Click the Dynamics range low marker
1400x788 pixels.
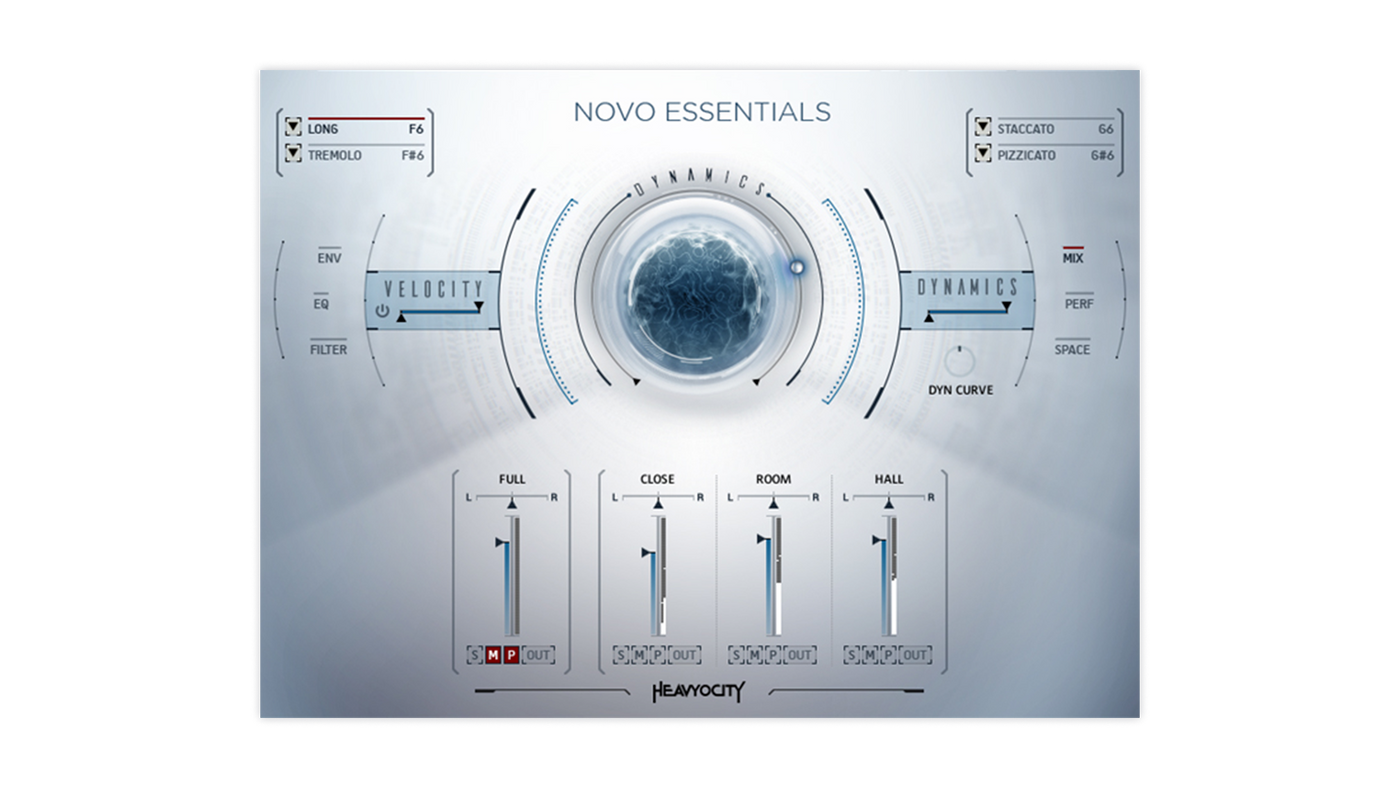click(929, 318)
